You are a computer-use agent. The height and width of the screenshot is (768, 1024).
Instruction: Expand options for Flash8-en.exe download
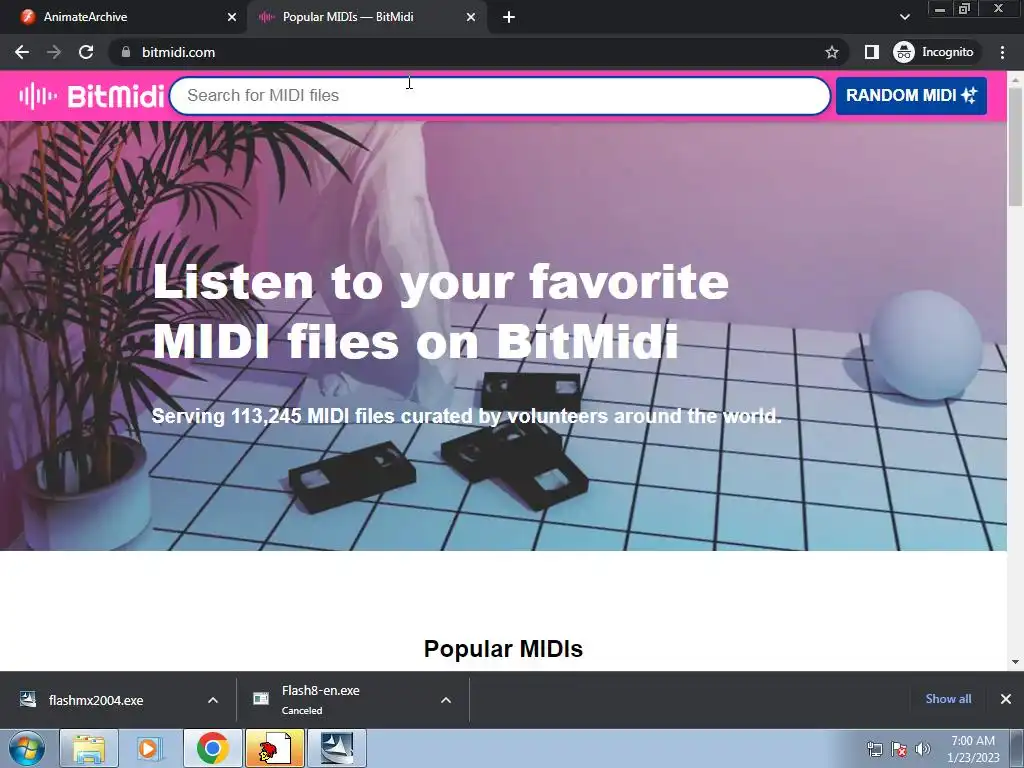446,700
